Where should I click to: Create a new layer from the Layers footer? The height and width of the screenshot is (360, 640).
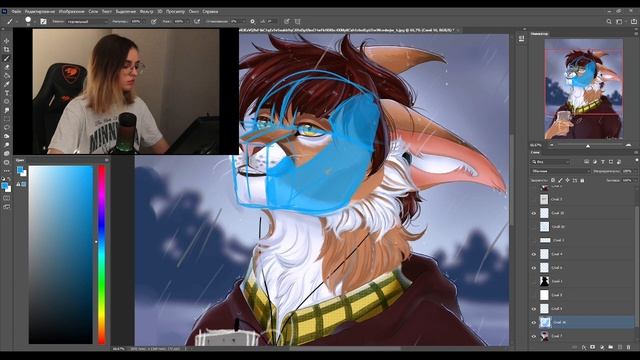tap(620, 347)
